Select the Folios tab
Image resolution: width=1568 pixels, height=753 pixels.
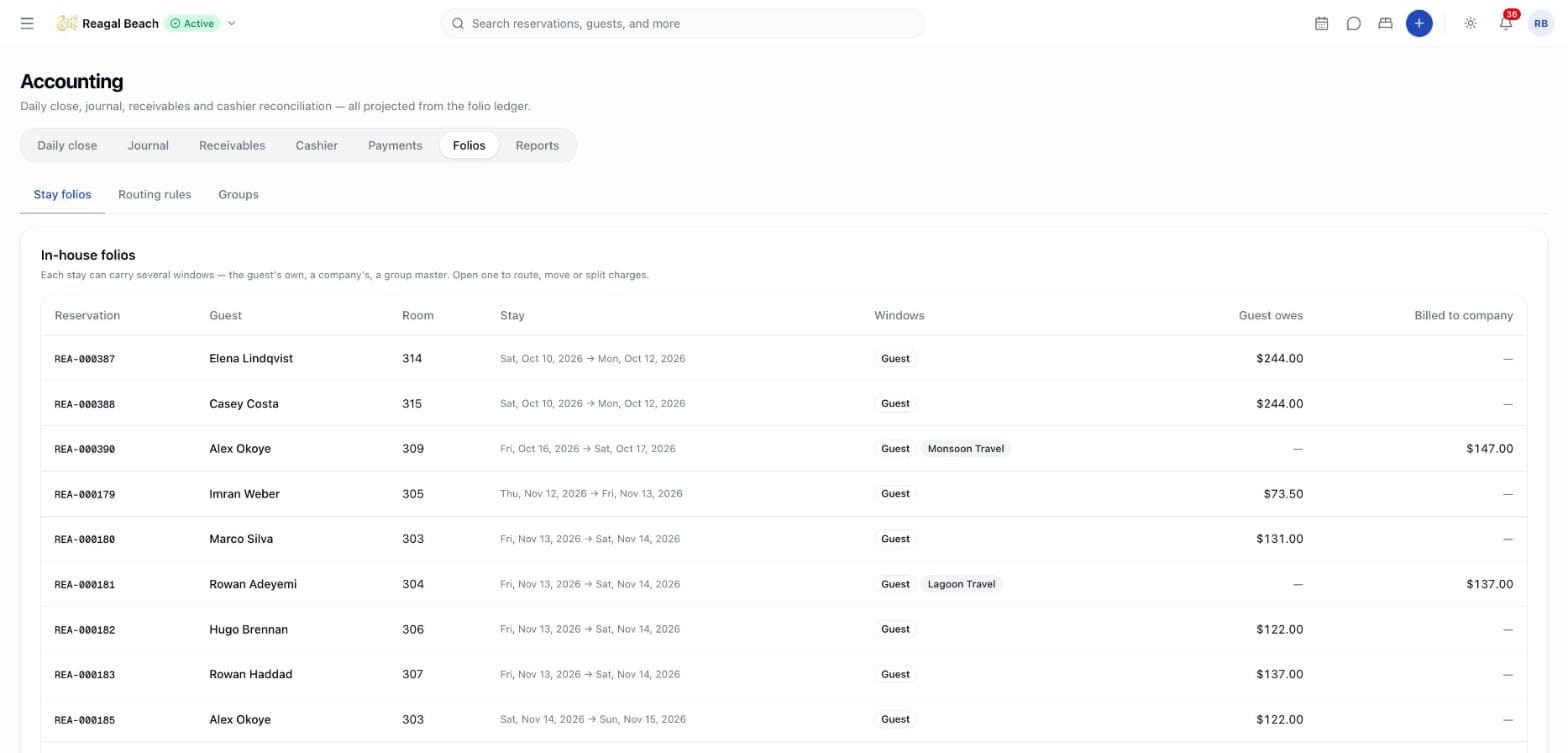point(469,145)
